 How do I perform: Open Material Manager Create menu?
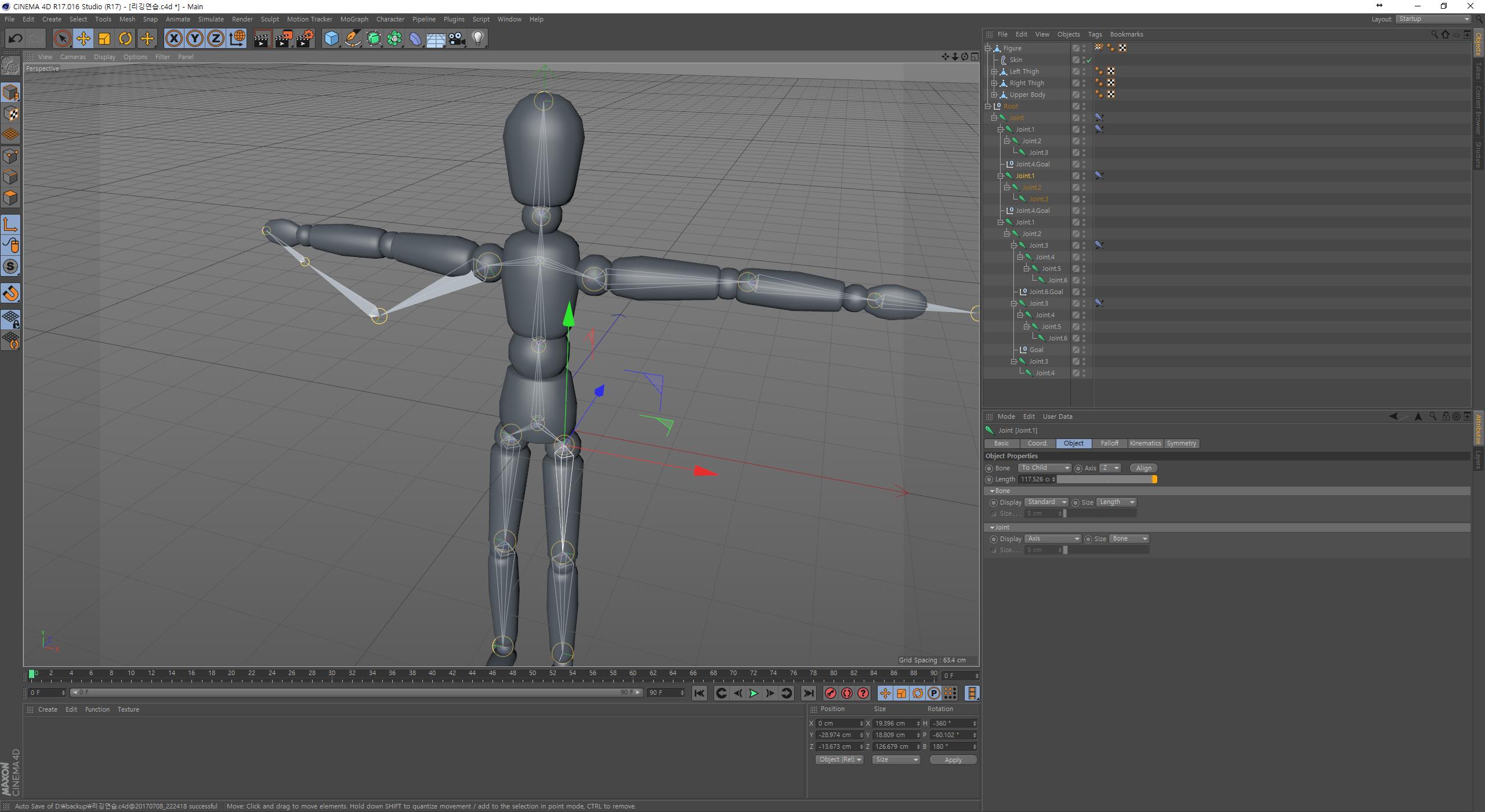coord(48,709)
